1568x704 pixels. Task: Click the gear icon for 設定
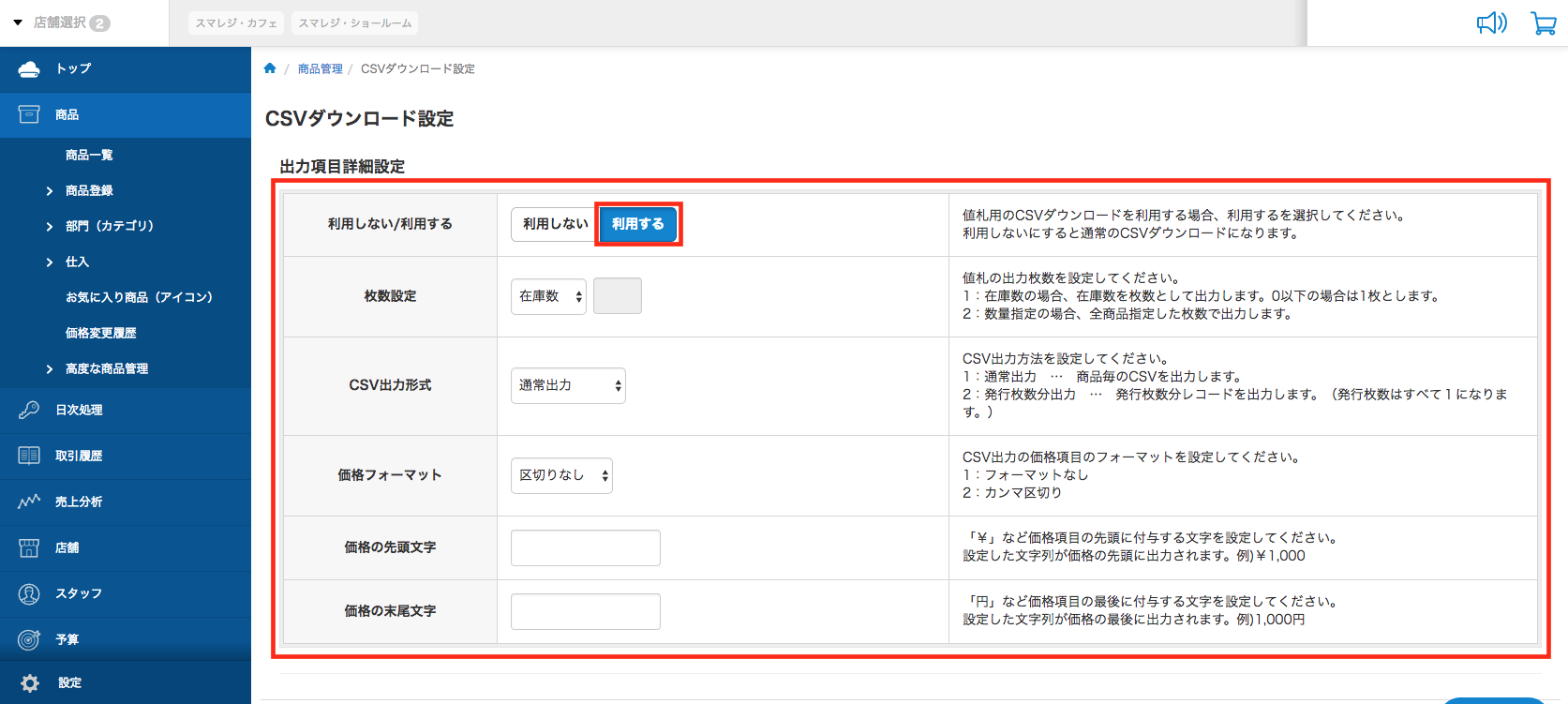pos(30,683)
